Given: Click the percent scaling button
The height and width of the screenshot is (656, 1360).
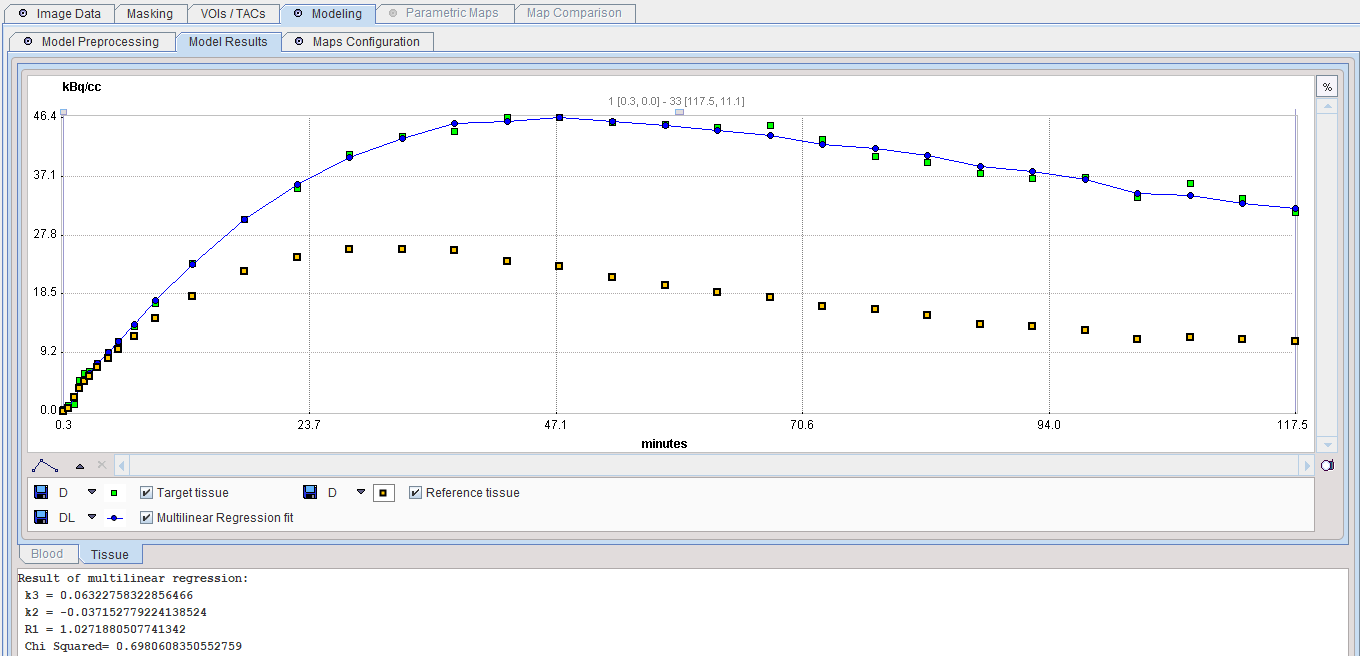Looking at the screenshot, I should pos(1327,87).
